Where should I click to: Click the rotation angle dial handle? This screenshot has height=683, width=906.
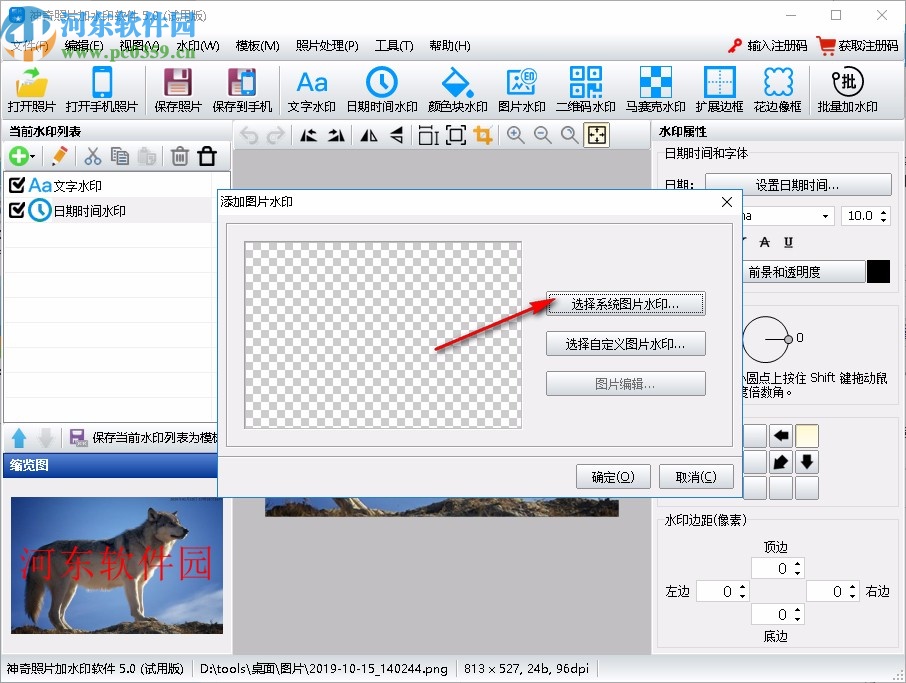click(x=788, y=339)
